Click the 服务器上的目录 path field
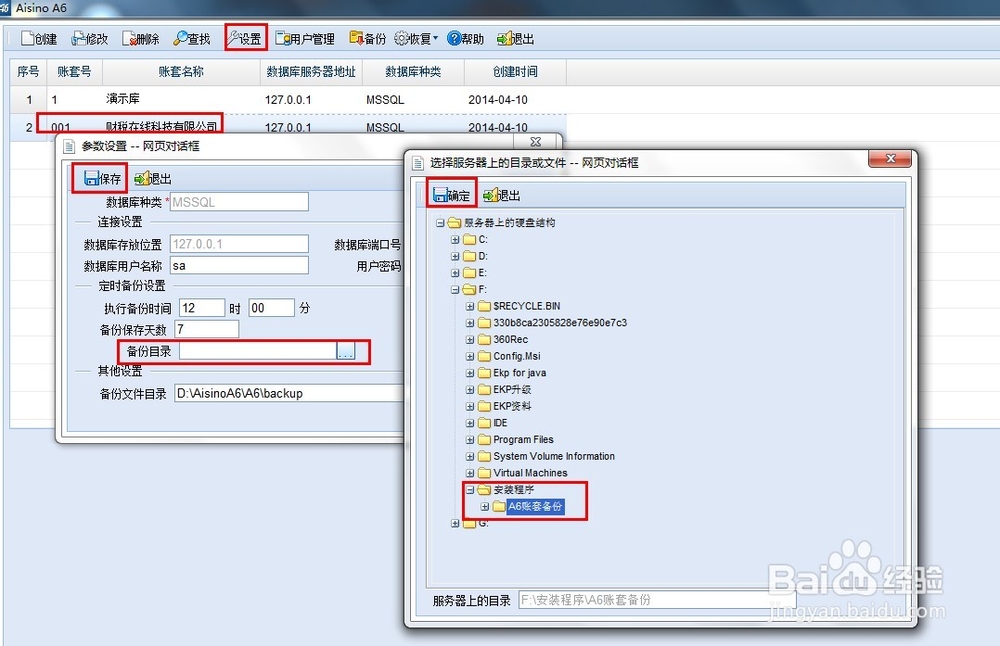 coord(657,600)
